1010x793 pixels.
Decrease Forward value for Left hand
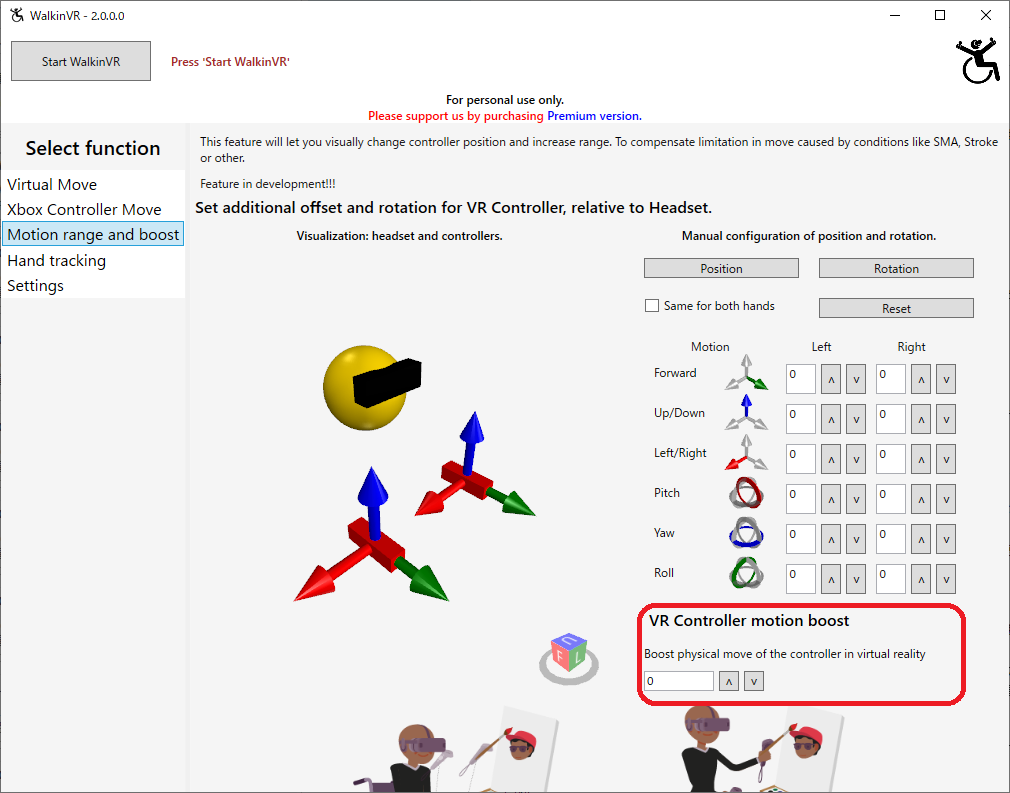click(x=856, y=379)
